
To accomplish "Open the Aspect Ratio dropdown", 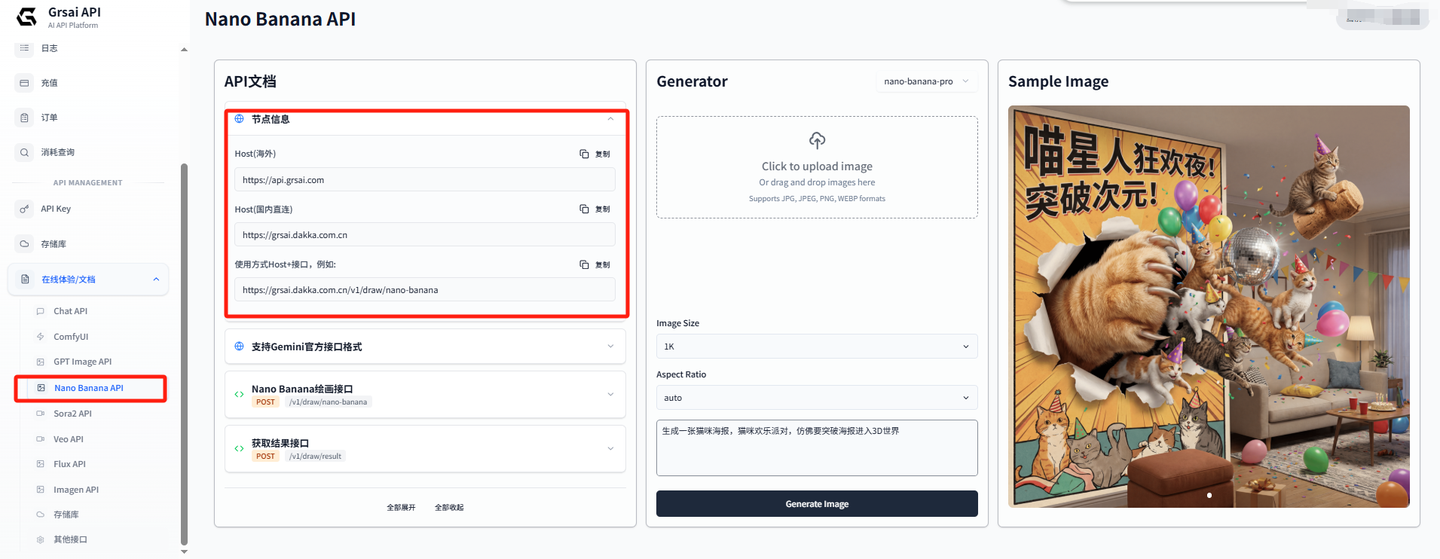I will click(816, 398).
